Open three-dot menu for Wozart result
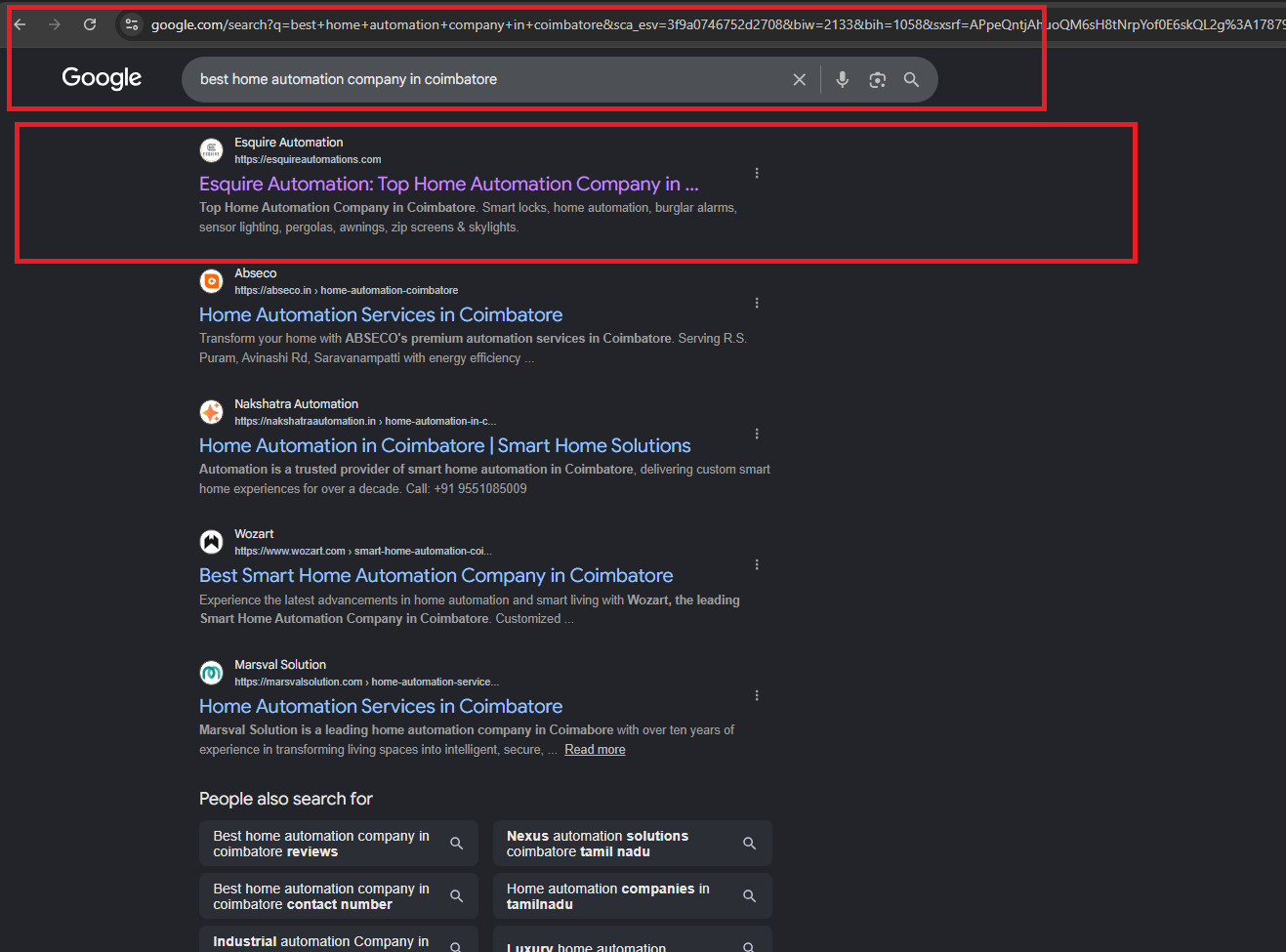Viewport: 1286px width, 952px height. click(x=757, y=564)
